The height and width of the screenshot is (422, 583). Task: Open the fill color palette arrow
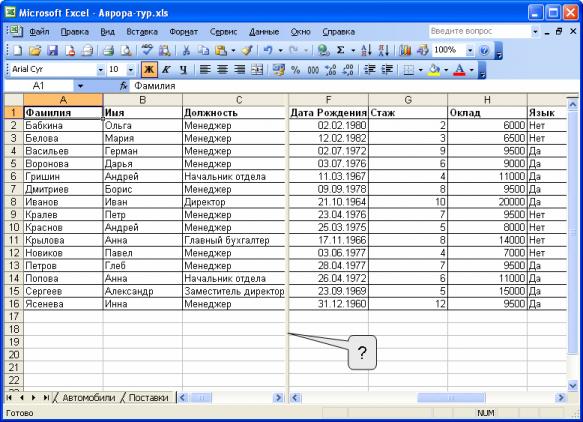tap(446, 70)
